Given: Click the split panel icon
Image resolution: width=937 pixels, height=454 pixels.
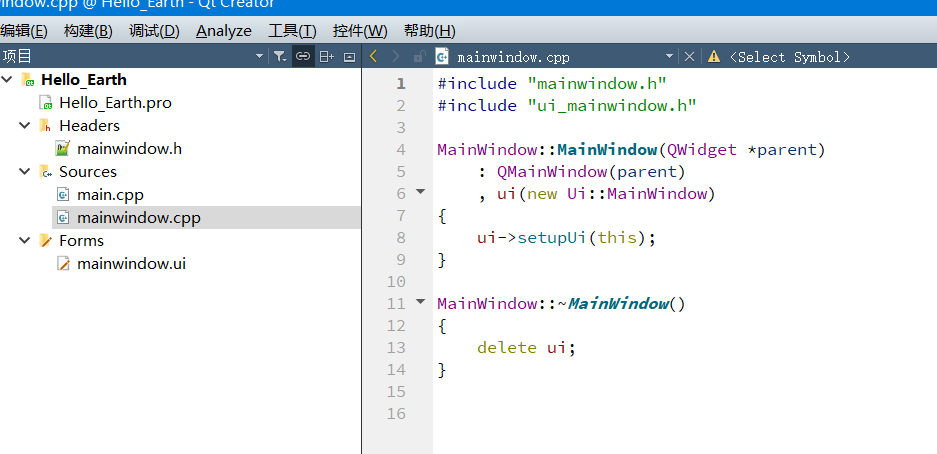Looking at the screenshot, I should 326,57.
